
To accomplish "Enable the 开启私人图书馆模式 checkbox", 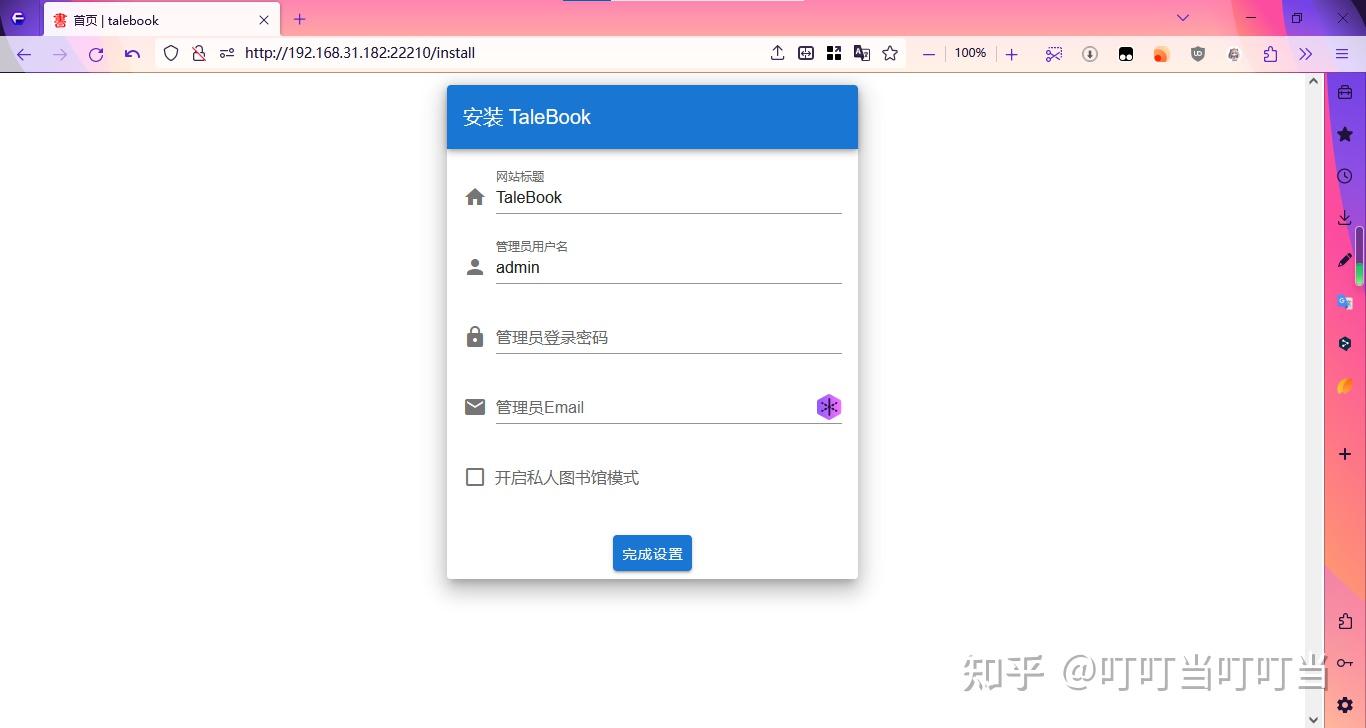I will 475,477.
